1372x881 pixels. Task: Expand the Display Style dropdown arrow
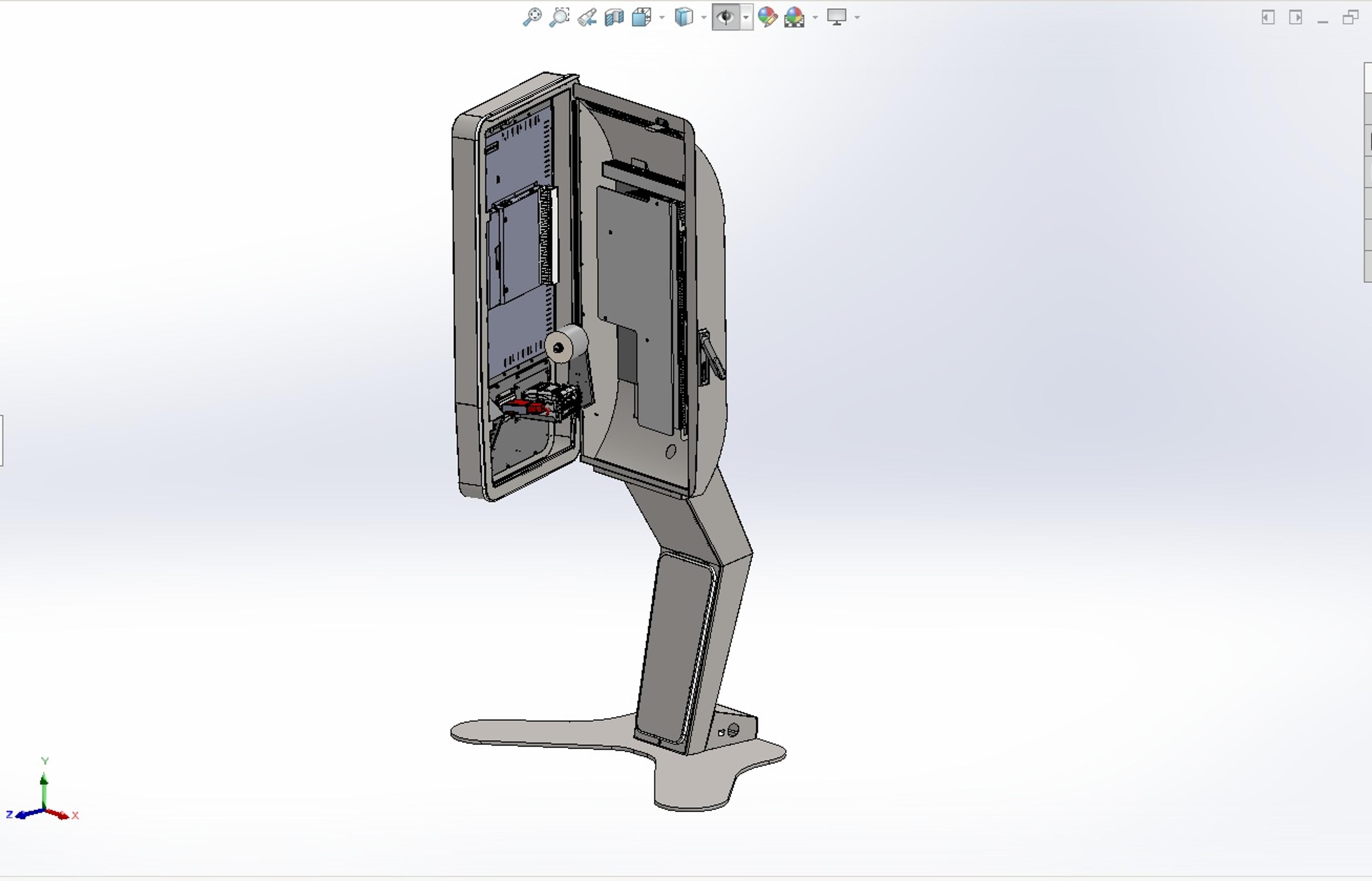704,18
